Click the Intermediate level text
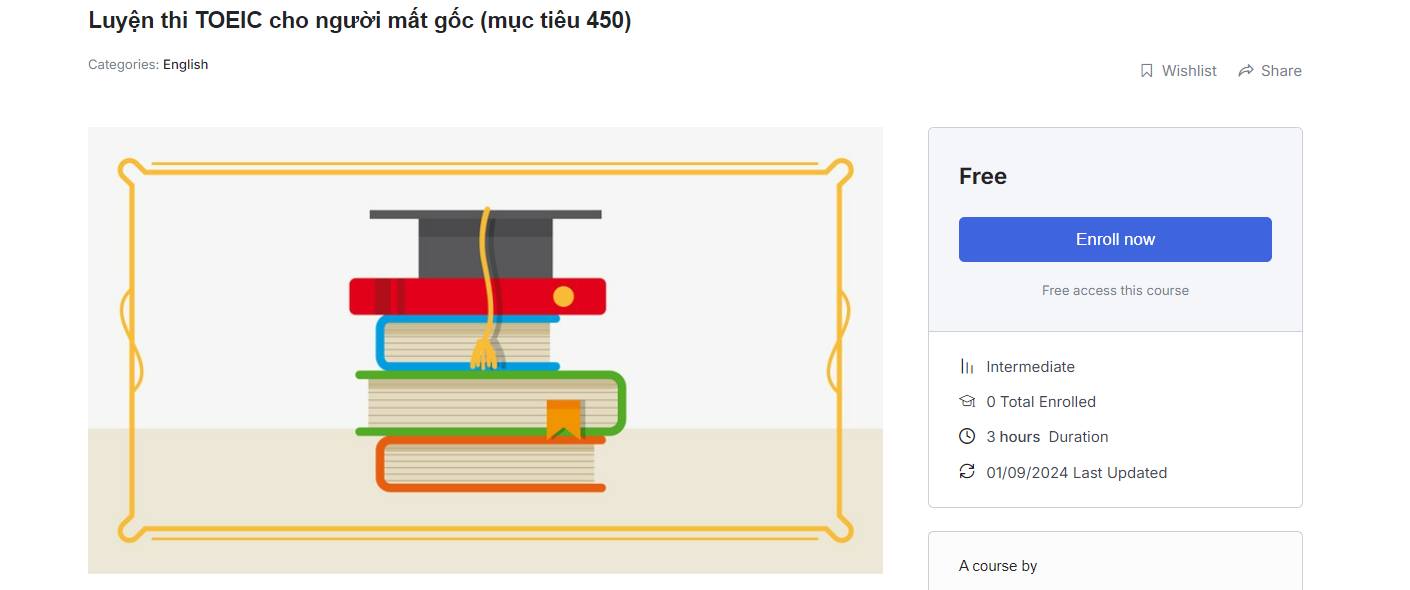Image resolution: width=1410 pixels, height=590 pixels. (1030, 367)
